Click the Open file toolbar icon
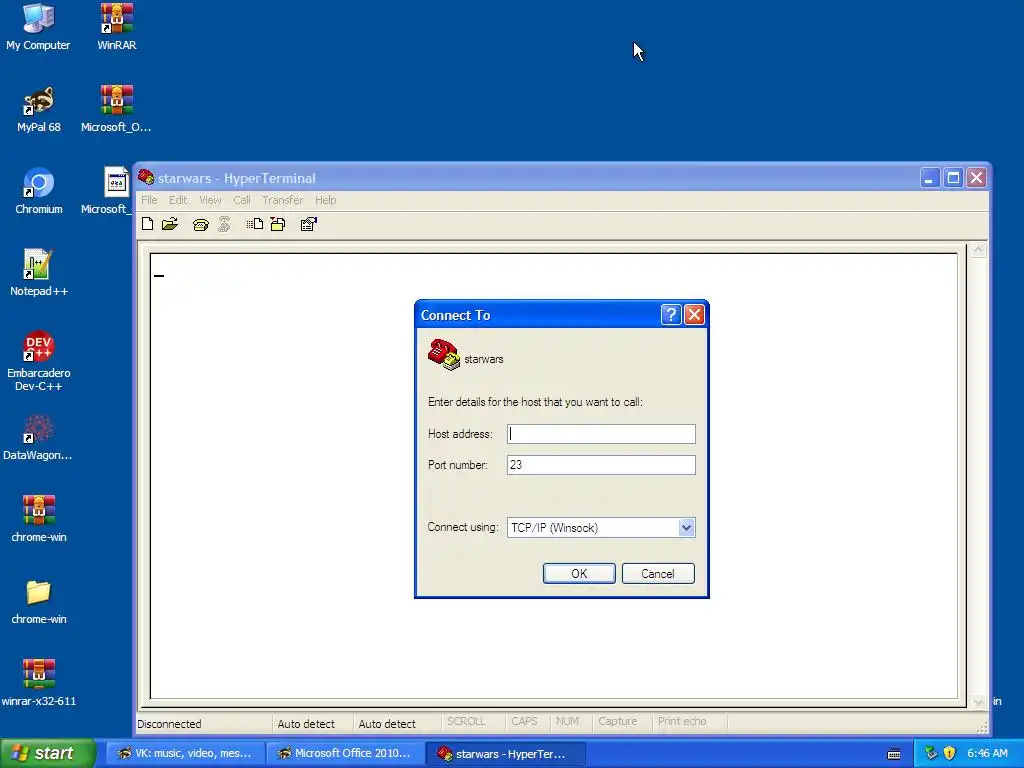The width and height of the screenshot is (1024, 768). [170, 224]
